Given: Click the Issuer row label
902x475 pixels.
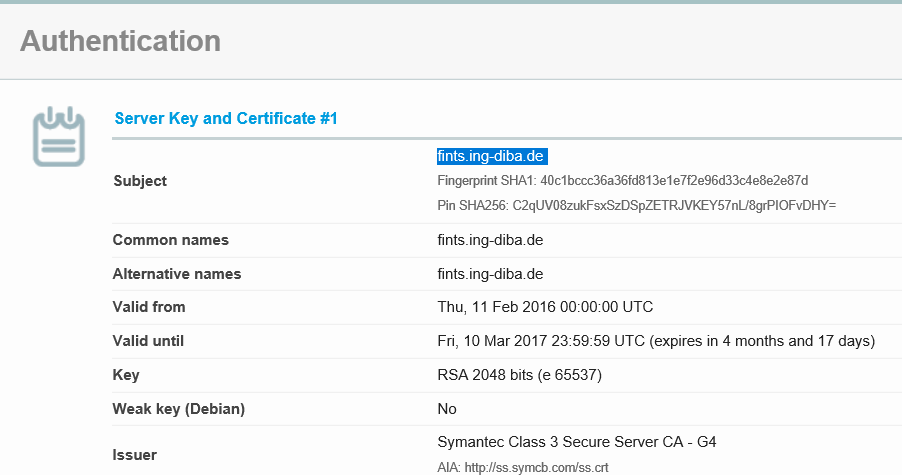Looking at the screenshot, I should (x=135, y=455).
